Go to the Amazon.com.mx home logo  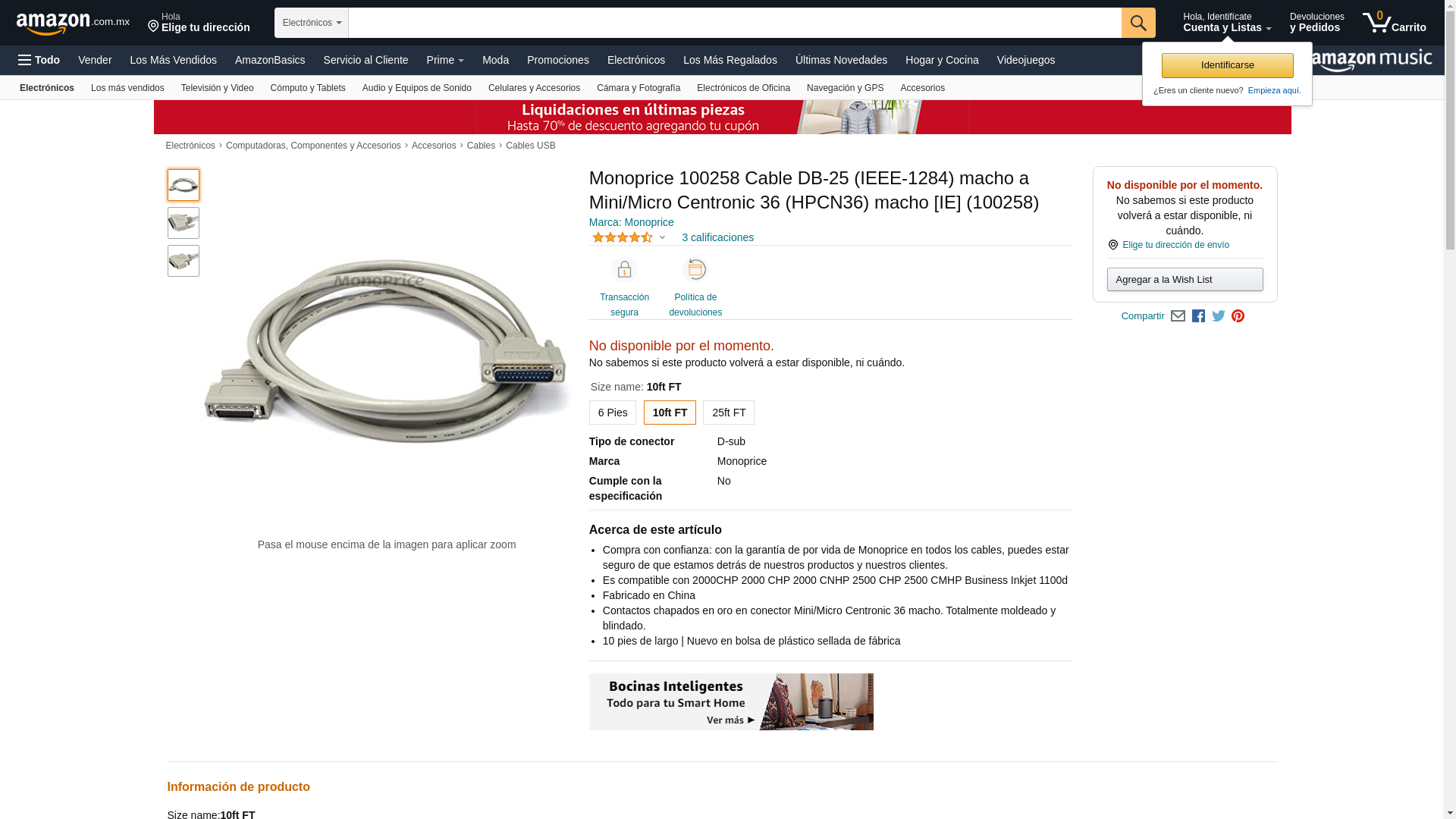pyautogui.click(x=73, y=24)
